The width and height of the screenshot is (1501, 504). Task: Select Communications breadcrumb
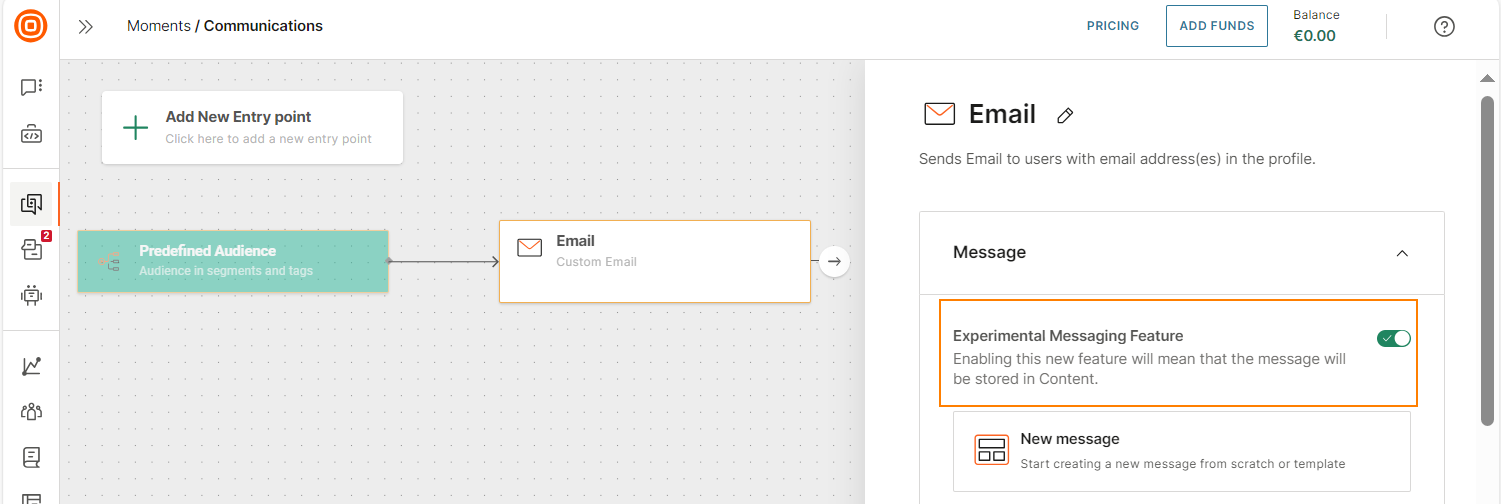(x=263, y=26)
